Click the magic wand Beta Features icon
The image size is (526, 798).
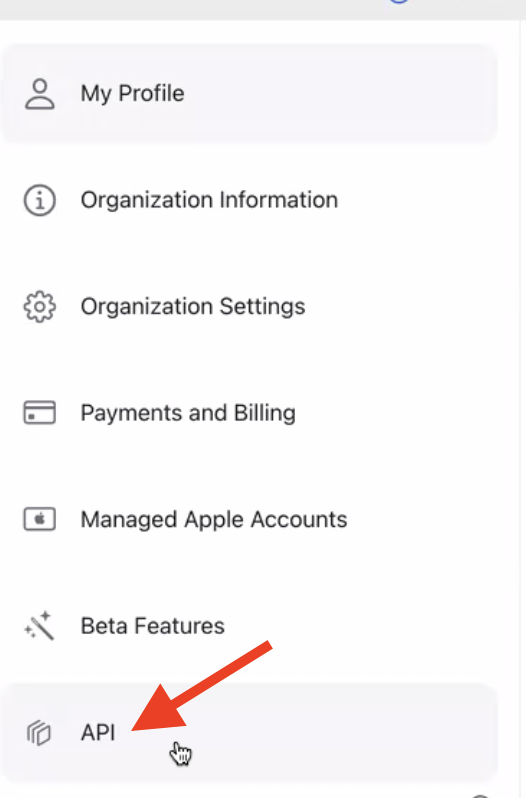[x=39, y=625]
